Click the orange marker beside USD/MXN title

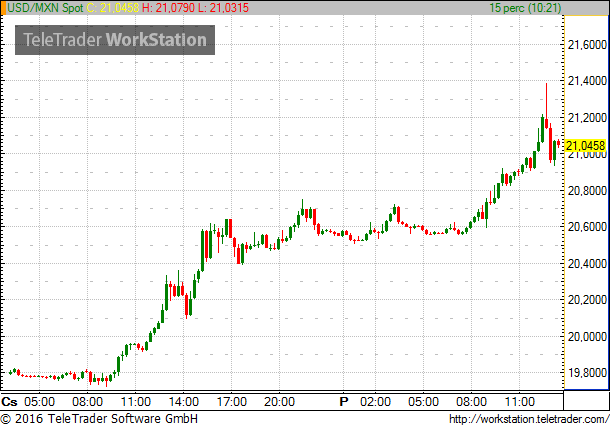(x=4, y=8)
